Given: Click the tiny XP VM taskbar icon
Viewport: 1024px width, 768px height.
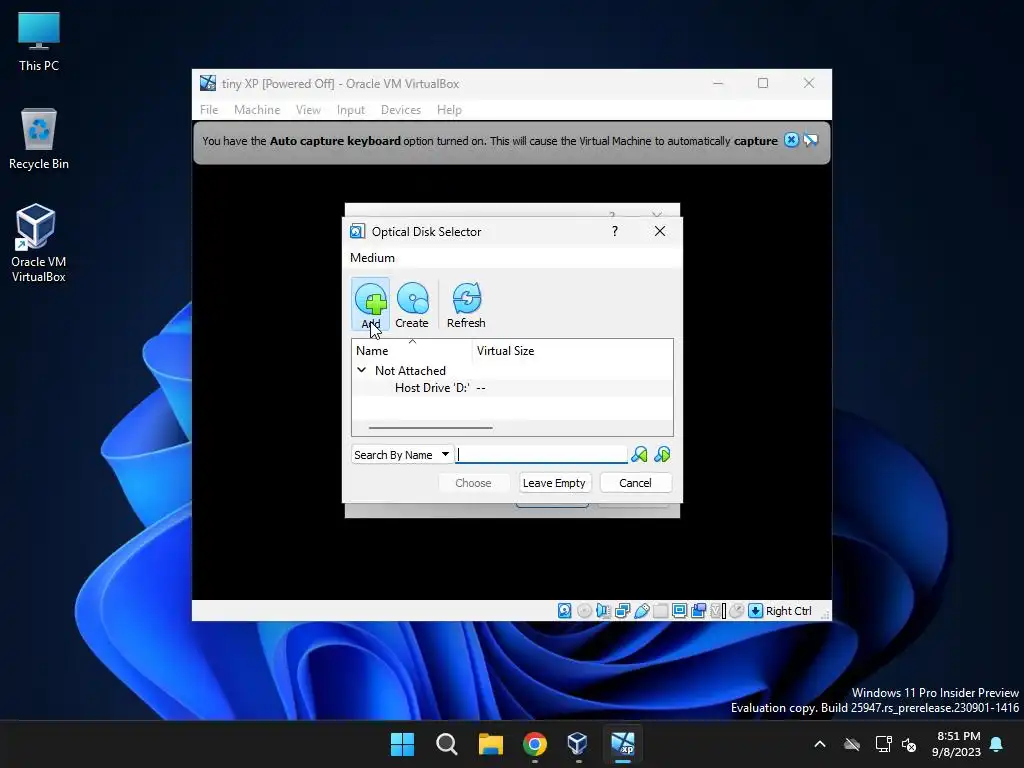Looking at the screenshot, I should (x=622, y=744).
